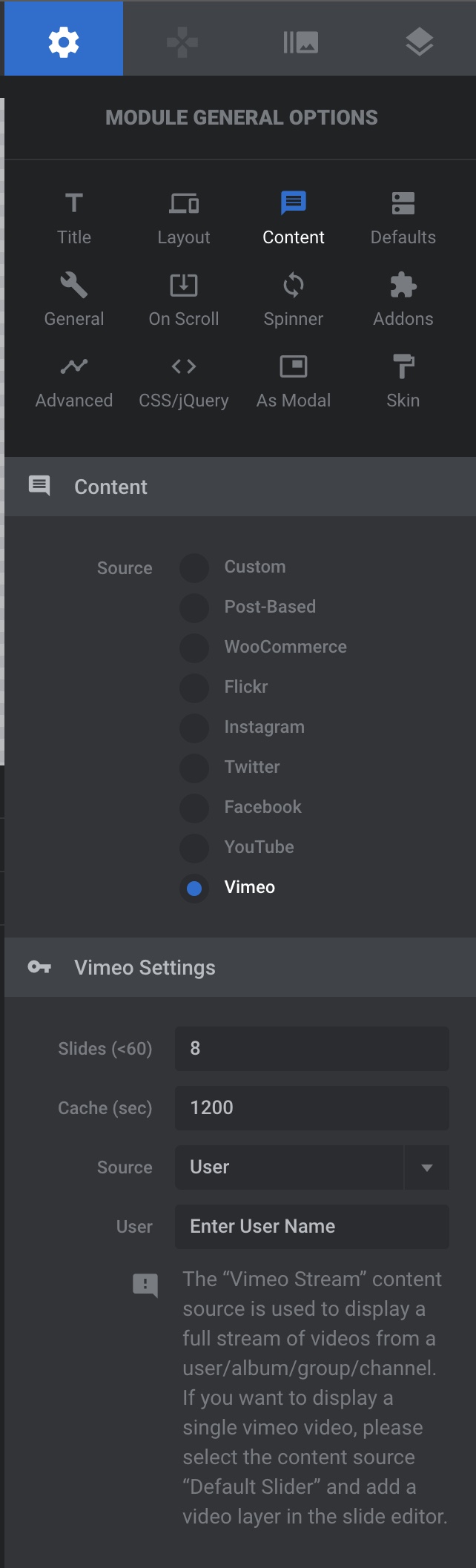Open the Vimeo Source User dropdown
Image resolution: width=476 pixels, height=1568 pixels.
tap(312, 1167)
